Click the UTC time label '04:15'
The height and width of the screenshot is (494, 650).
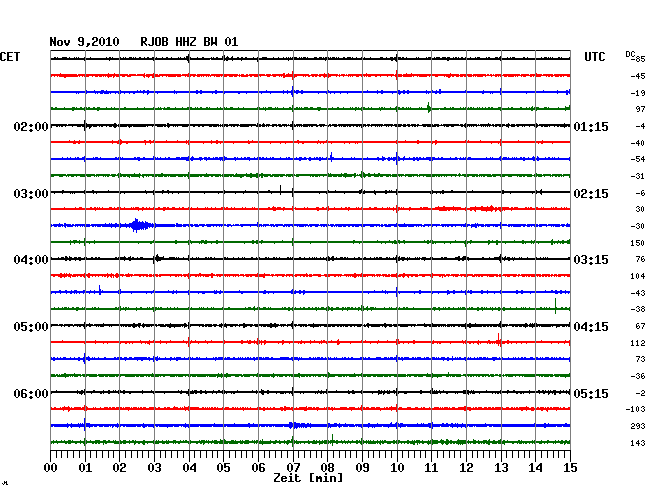point(591,327)
